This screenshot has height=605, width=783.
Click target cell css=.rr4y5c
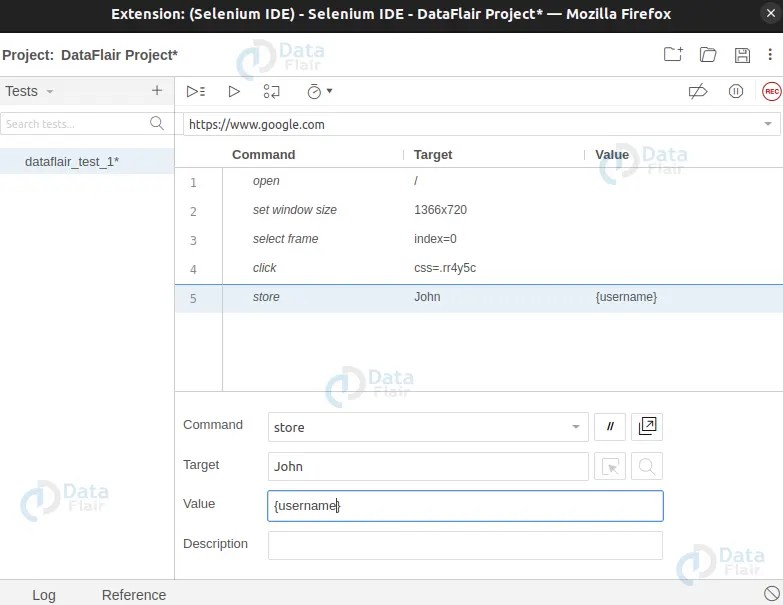pyautogui.click(x=445, y=268)
